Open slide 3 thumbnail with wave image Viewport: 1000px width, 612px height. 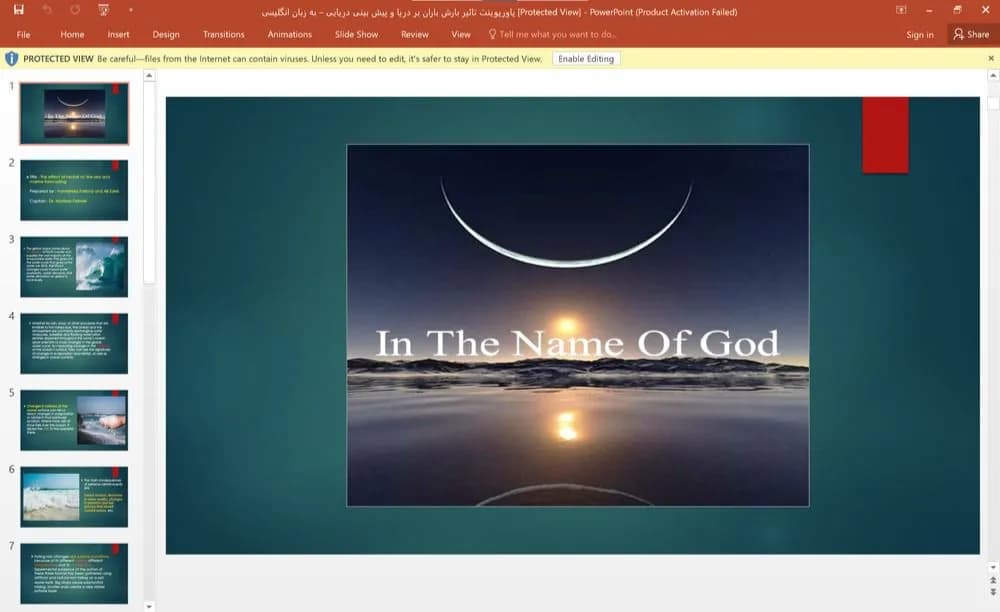pyautogui.click(x=74, y=266)
